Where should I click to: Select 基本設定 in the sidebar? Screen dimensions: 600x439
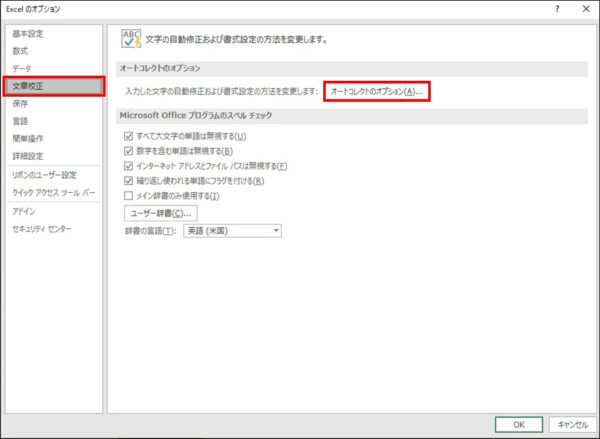(28, 33)
